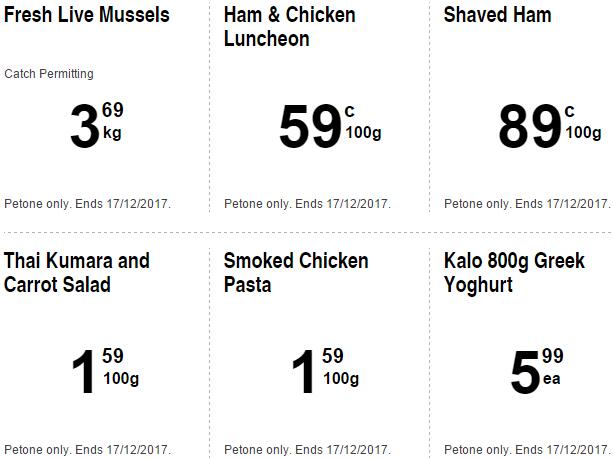
Task: Click the kg unit label for mussels
Action: [x=112, y=134]
